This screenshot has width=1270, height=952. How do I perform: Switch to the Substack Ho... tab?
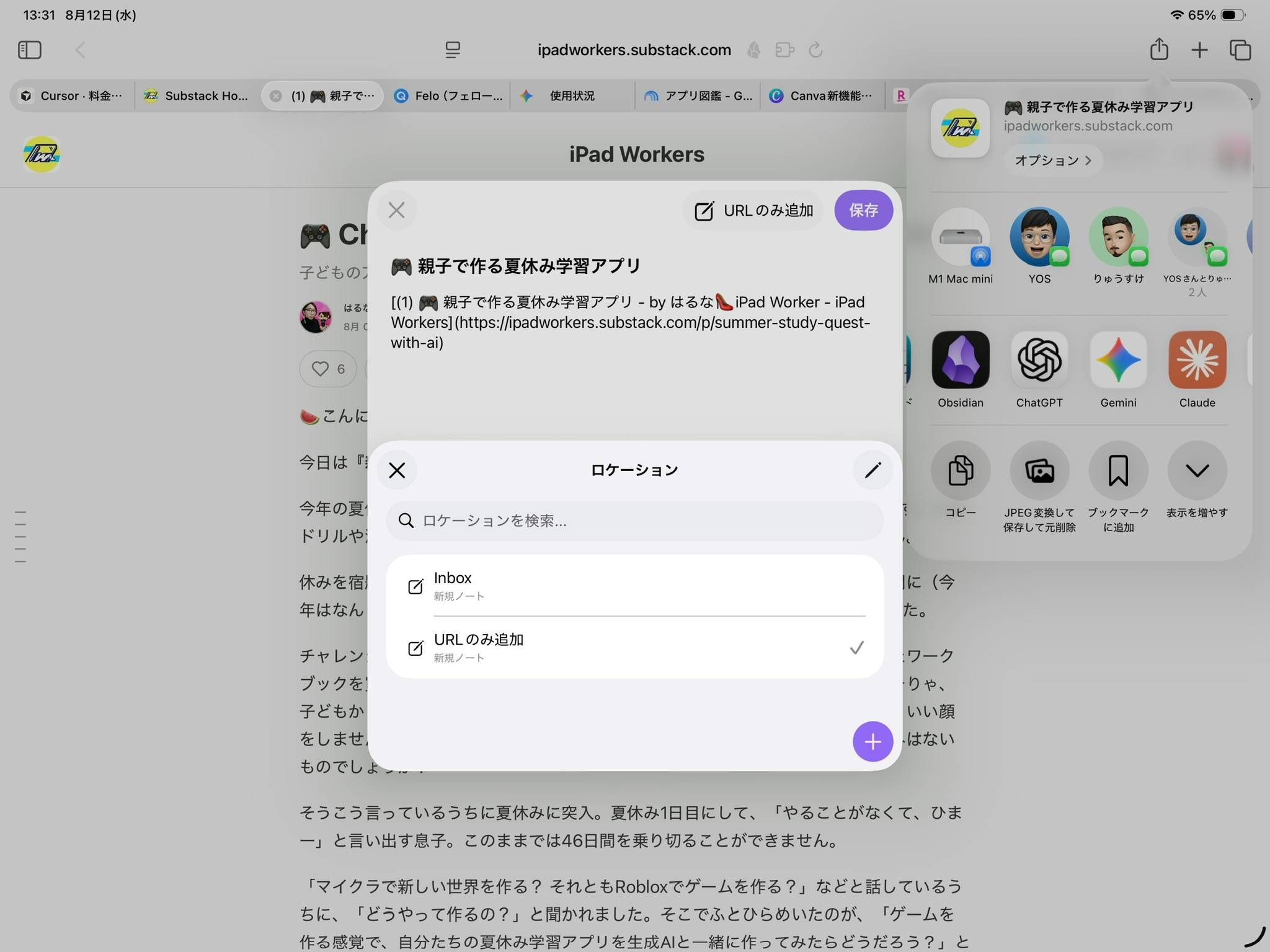[196, 96]
